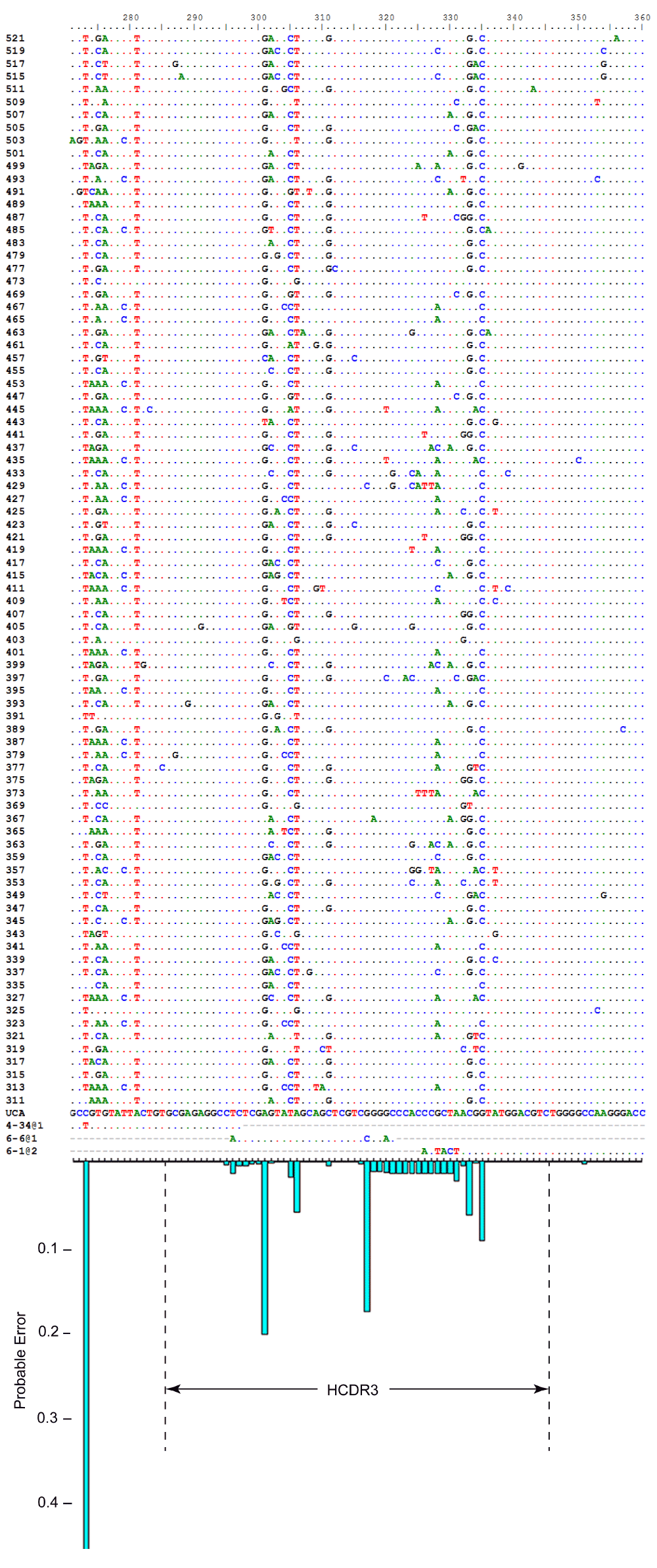Select sequence row label 499
Image resolution: width=657 pixels, height=1568 pixels.
[x=15, y=166]
